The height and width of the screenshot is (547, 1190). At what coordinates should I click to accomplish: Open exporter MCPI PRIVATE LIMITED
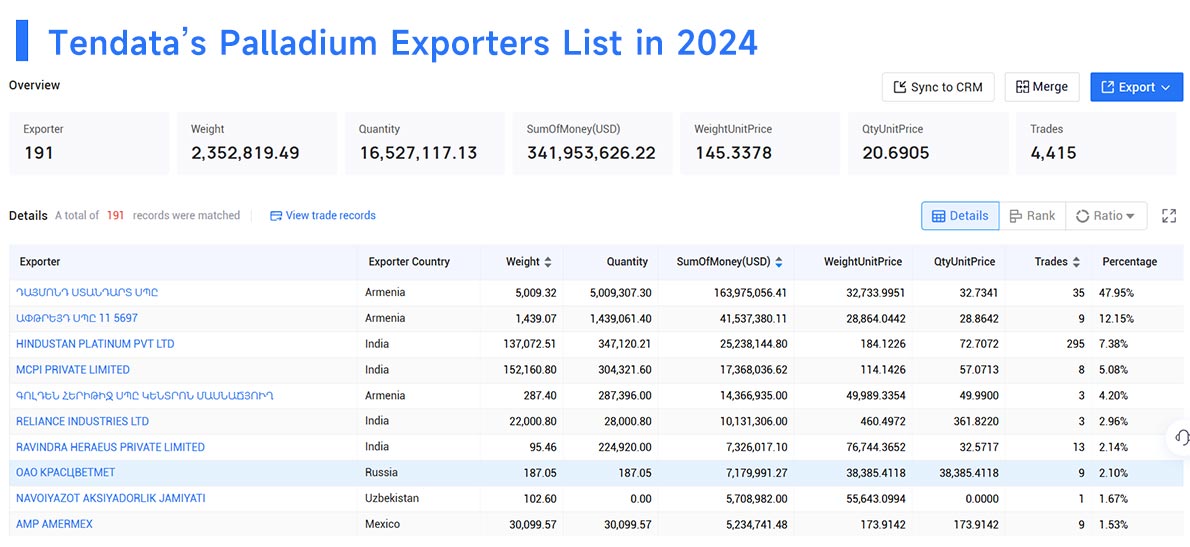[x=73, y=369]
